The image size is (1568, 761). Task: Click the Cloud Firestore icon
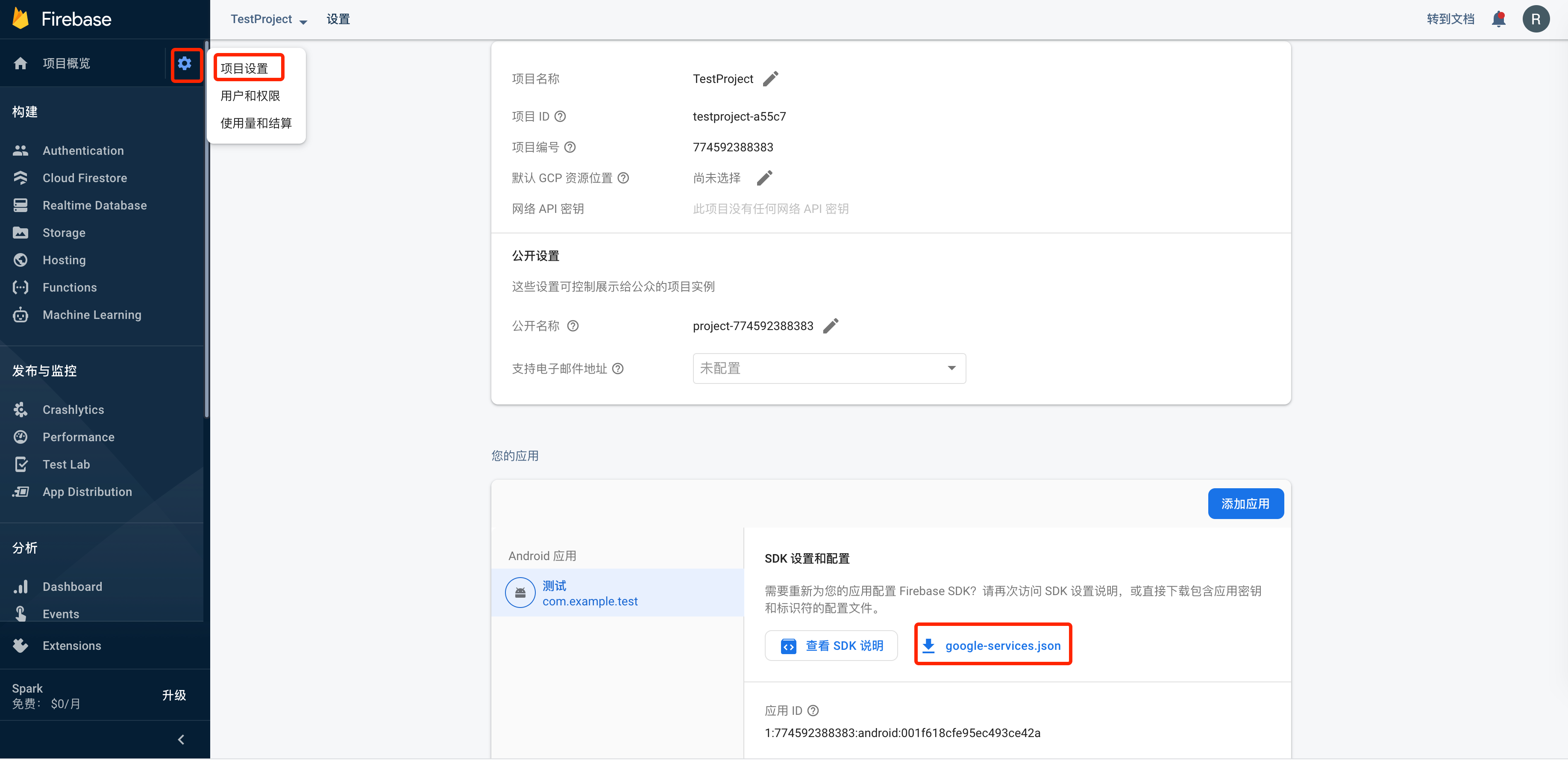(21, 178)
